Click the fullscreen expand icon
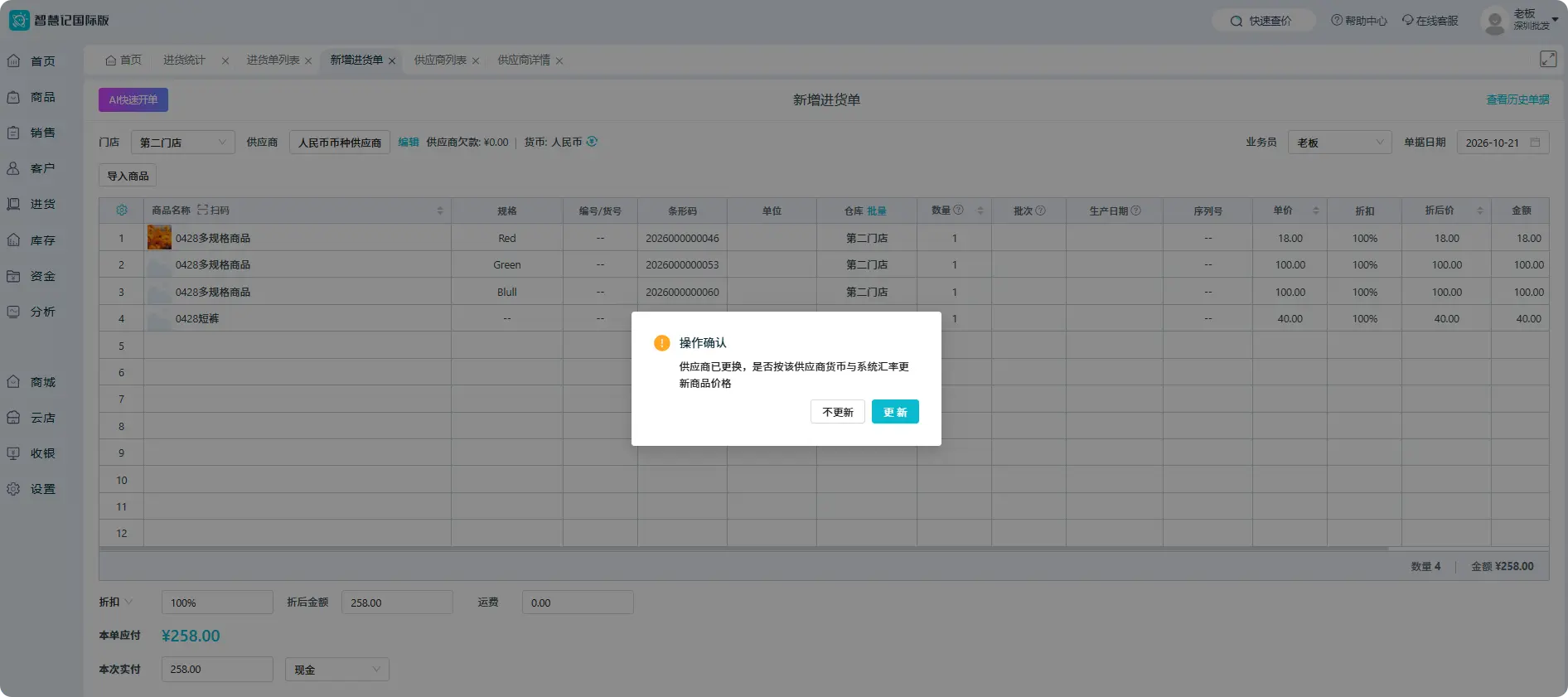Viewport: 1568px width, 697px height. pos(1548,59)
